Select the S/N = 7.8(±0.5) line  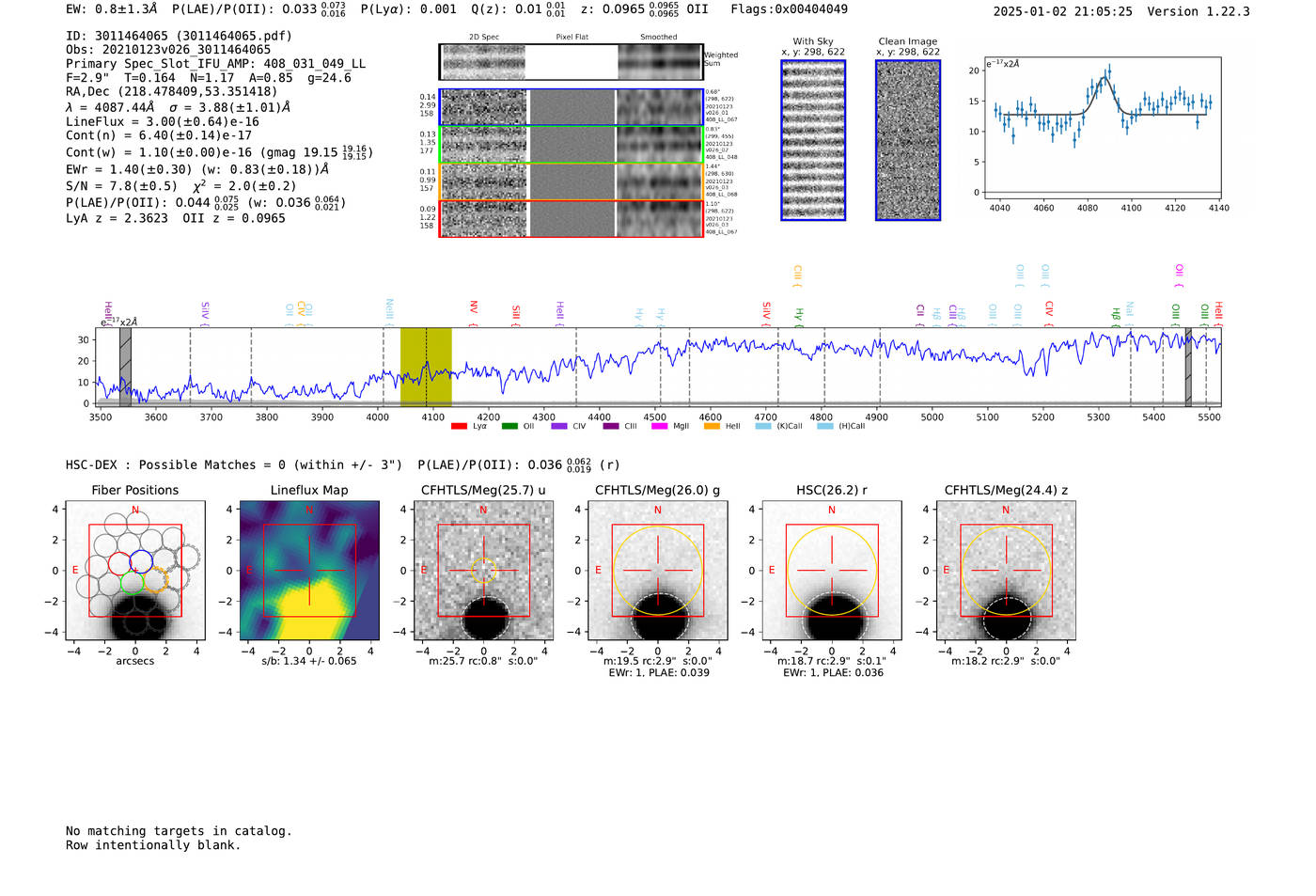point(181,185)
